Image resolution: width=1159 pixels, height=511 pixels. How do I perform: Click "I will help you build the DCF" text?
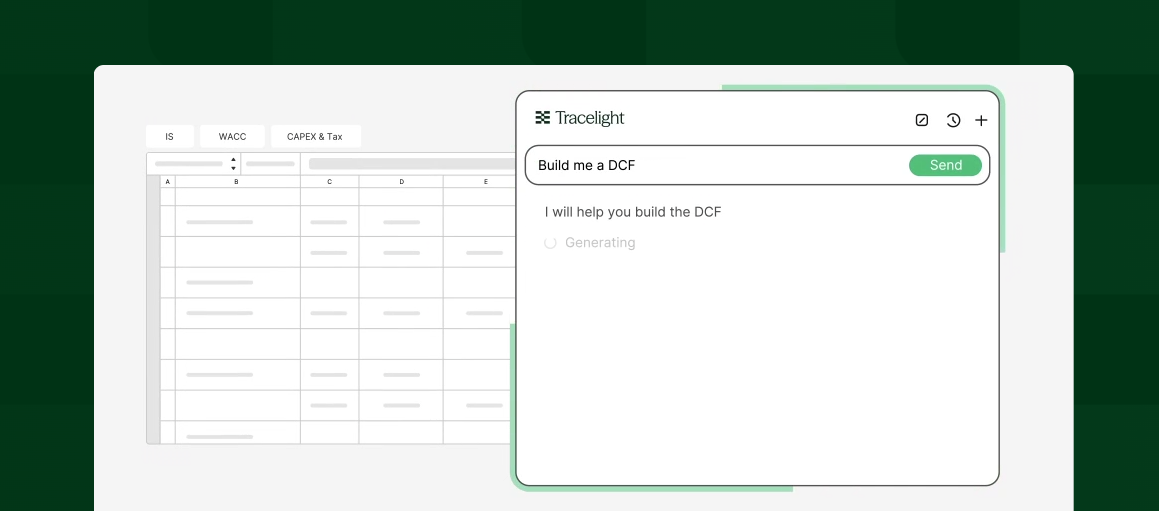(x=633, y=212)
